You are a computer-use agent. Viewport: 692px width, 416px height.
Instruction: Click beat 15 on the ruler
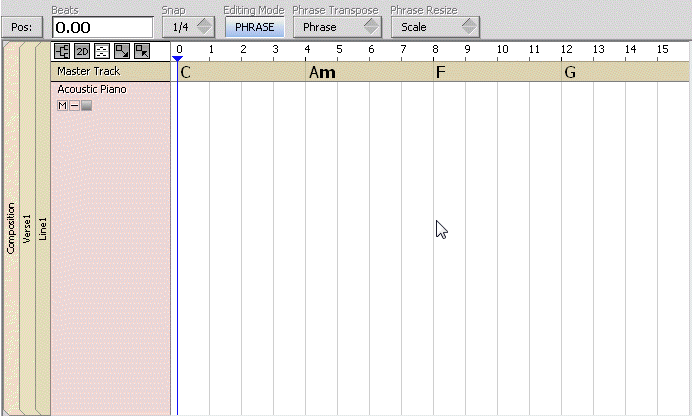click(x=662, y=49)
